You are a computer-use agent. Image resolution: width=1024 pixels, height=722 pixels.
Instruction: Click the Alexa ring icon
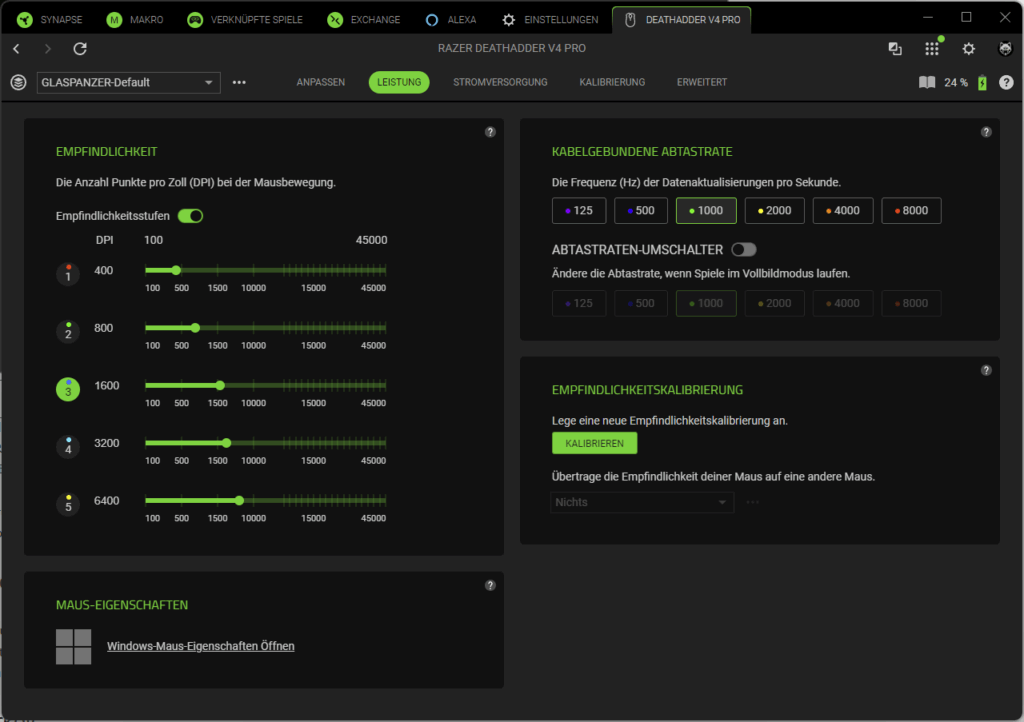432,20
